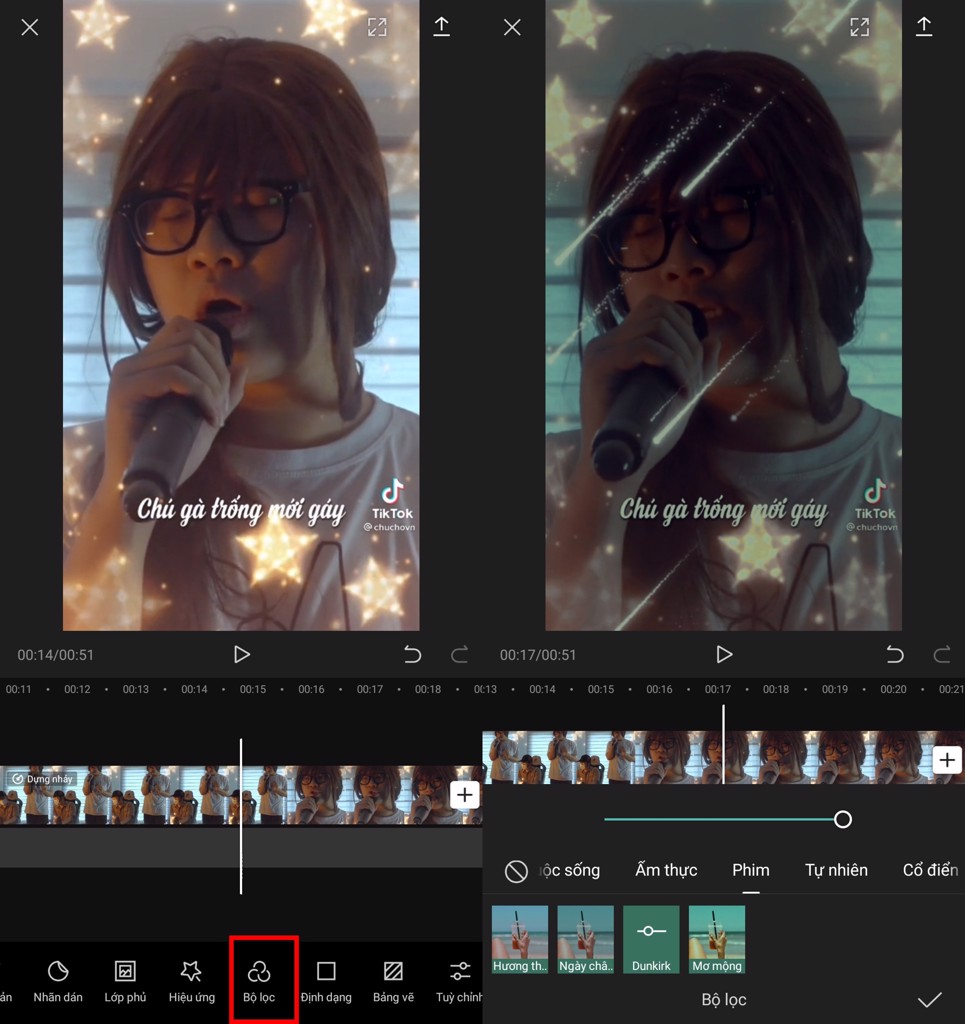
Task: Select the Hiệu ứng effects tool
Action: pos(191,980)
